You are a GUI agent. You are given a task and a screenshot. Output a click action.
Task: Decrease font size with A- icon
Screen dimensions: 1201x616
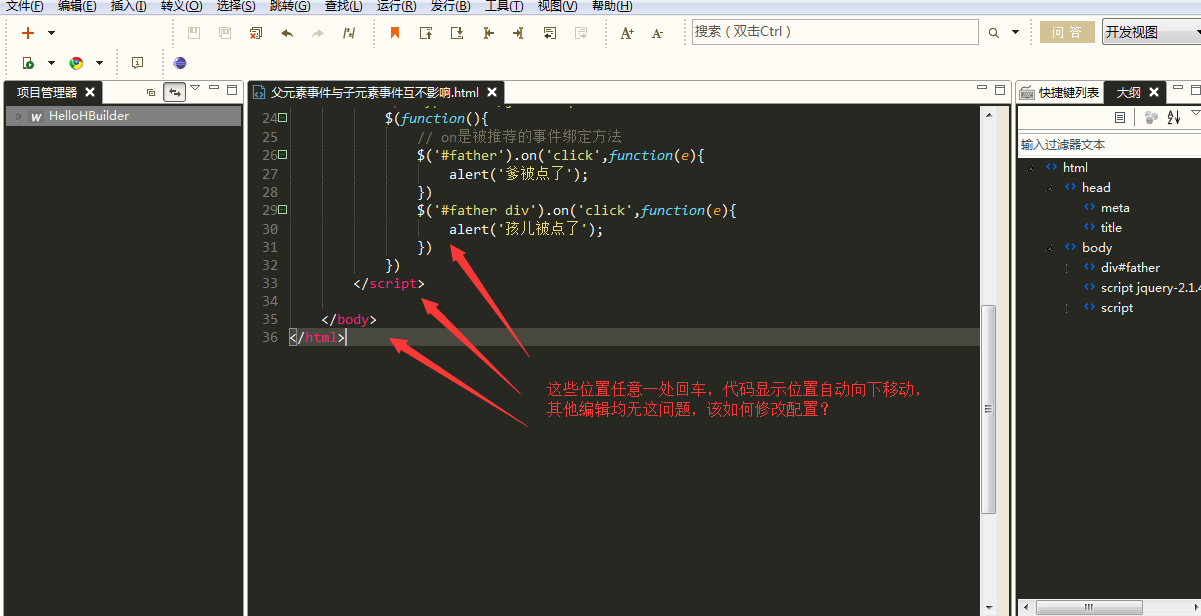click(657, 33)
